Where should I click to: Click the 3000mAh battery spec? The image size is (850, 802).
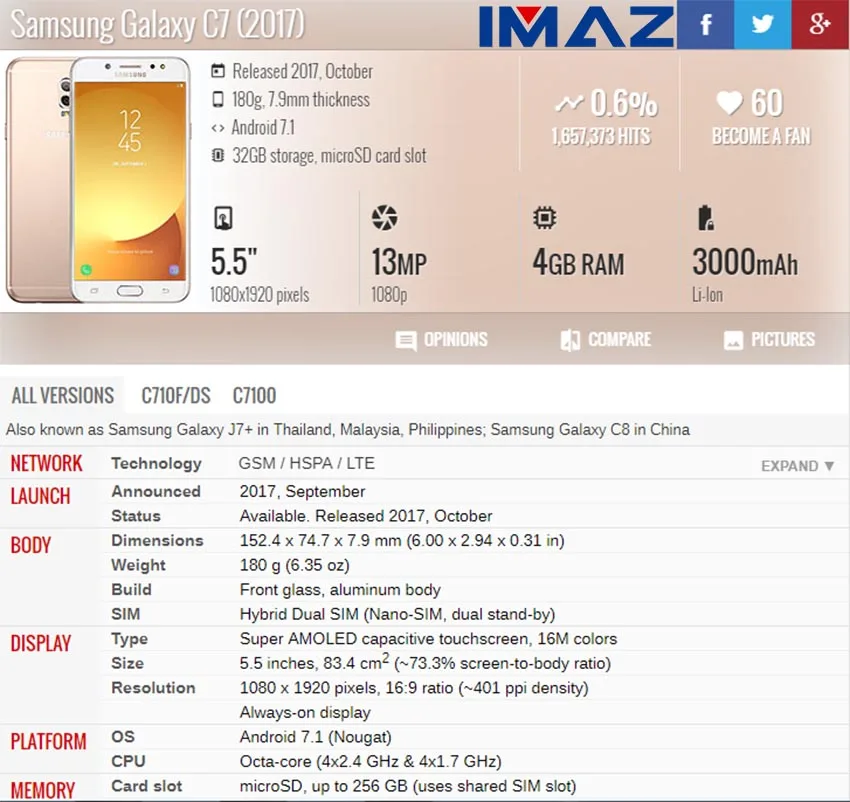pyautogui.click(x=745, y=262)
